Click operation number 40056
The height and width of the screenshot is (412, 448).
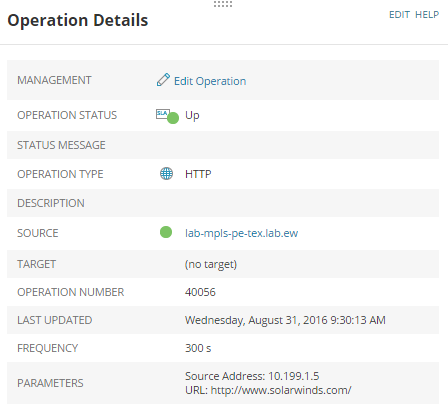(200, 292)
